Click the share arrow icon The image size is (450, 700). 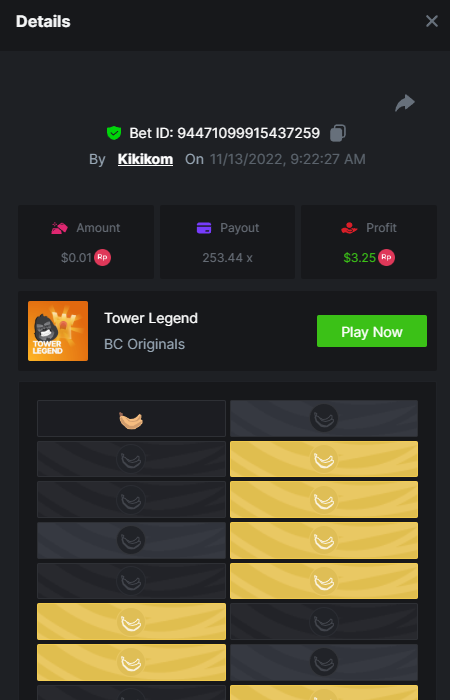pyautogui.click(x=404, y=103)
